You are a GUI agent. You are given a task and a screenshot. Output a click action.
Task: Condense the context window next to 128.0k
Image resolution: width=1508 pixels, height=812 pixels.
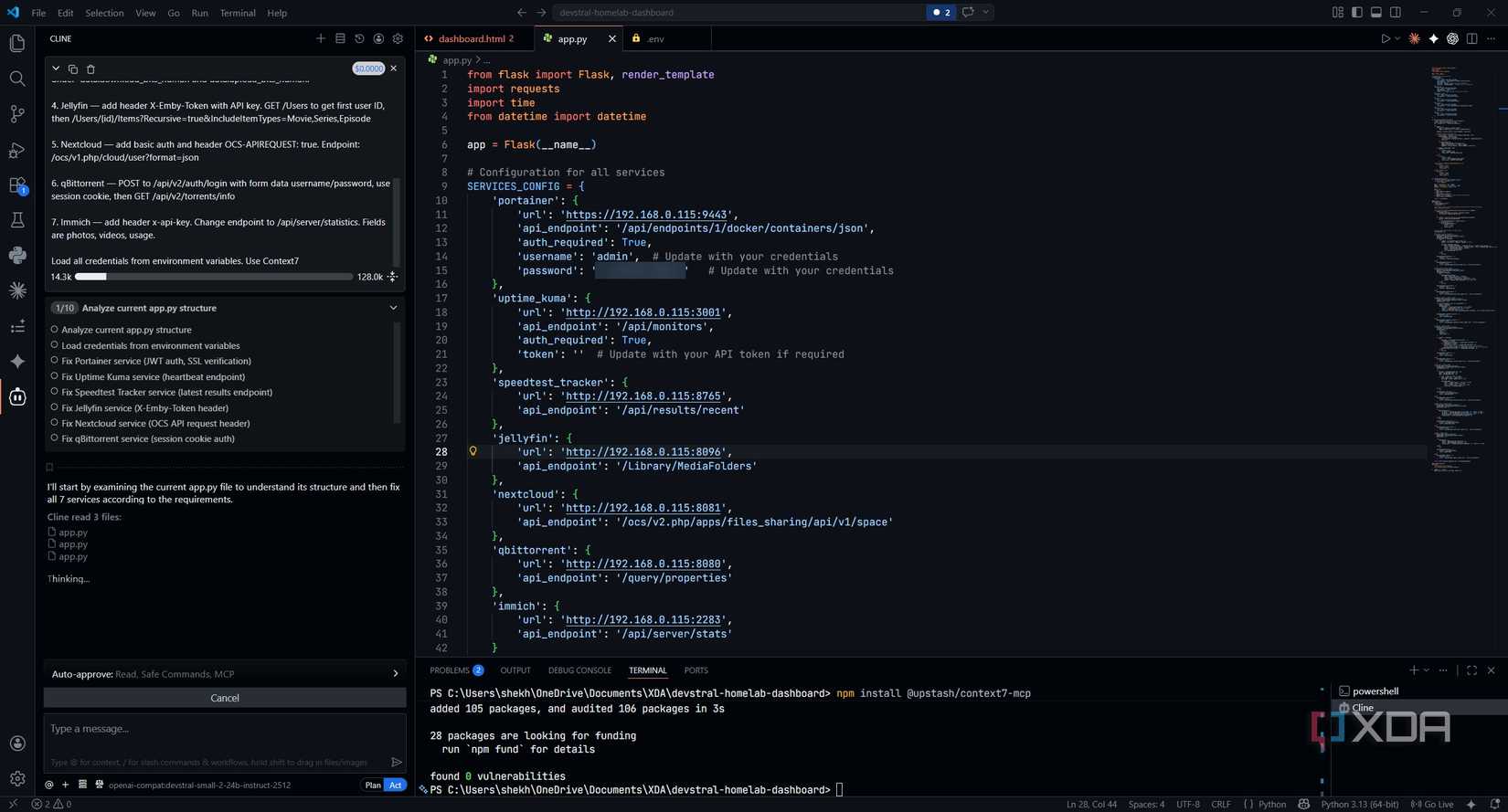pos(393,277)
